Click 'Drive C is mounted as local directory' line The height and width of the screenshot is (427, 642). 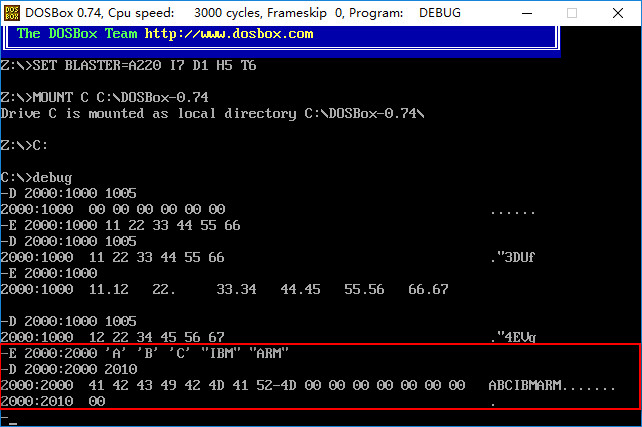pos(212,113)
